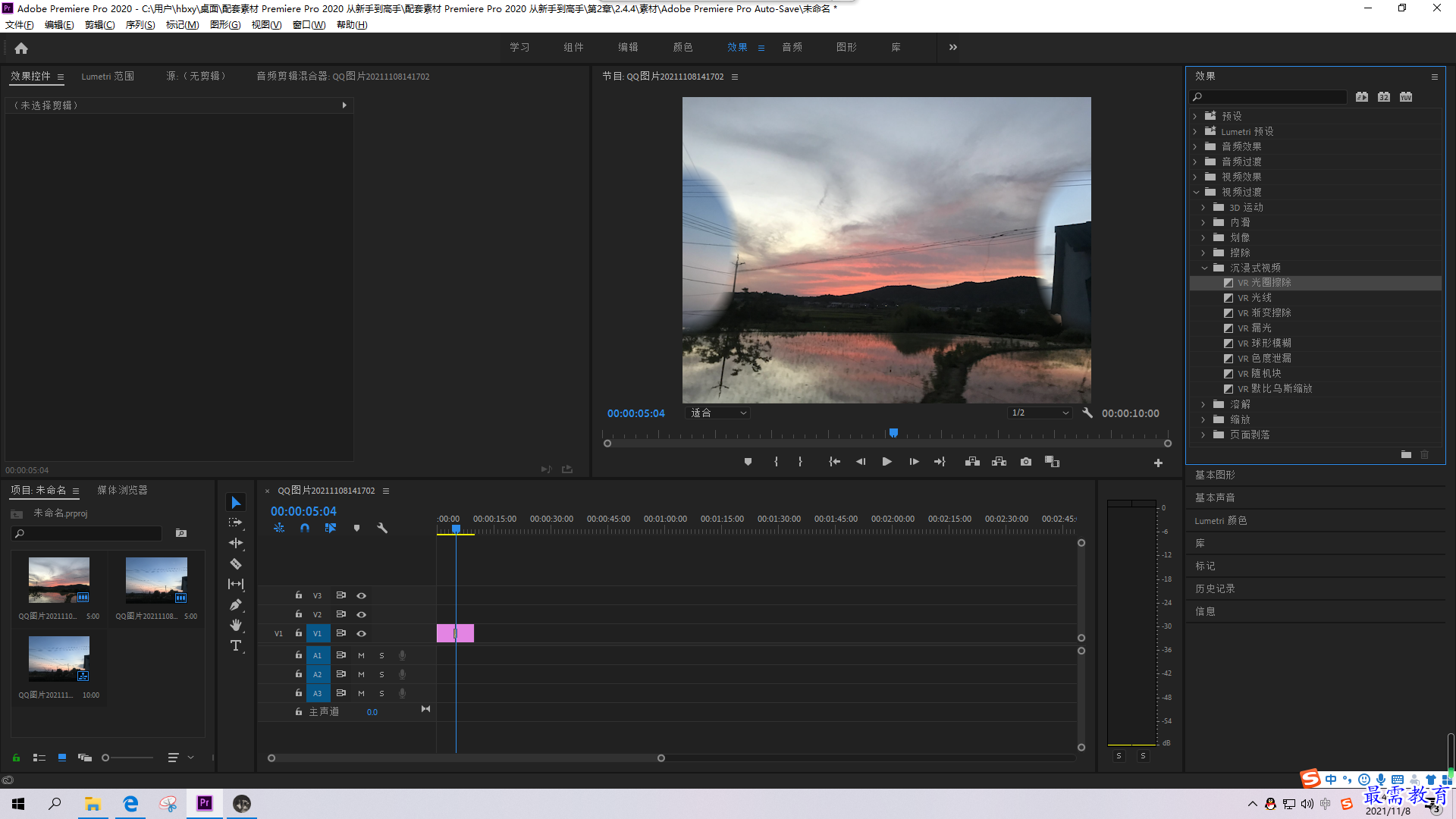The height and width of the screenshot is (819, 1456).
Task: Select the Ripple Edit tool
Action: pos(236,543)
